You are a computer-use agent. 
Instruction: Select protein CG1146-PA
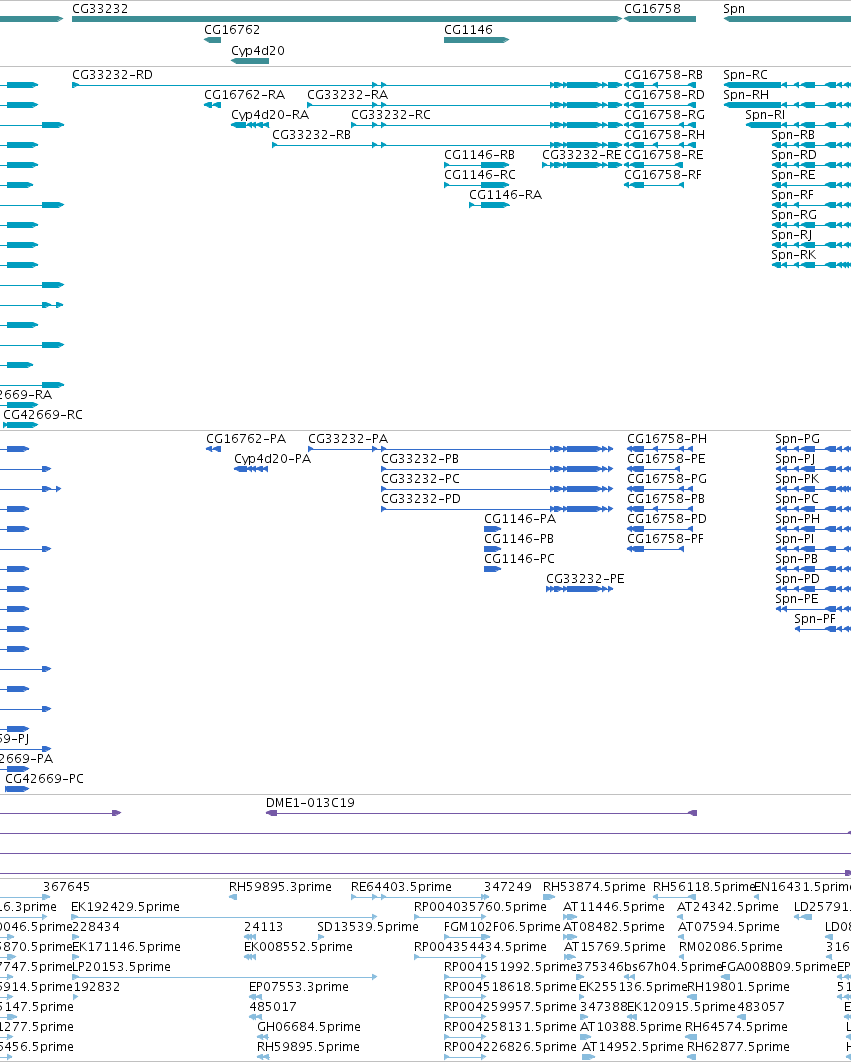click(x=520, y=519)
